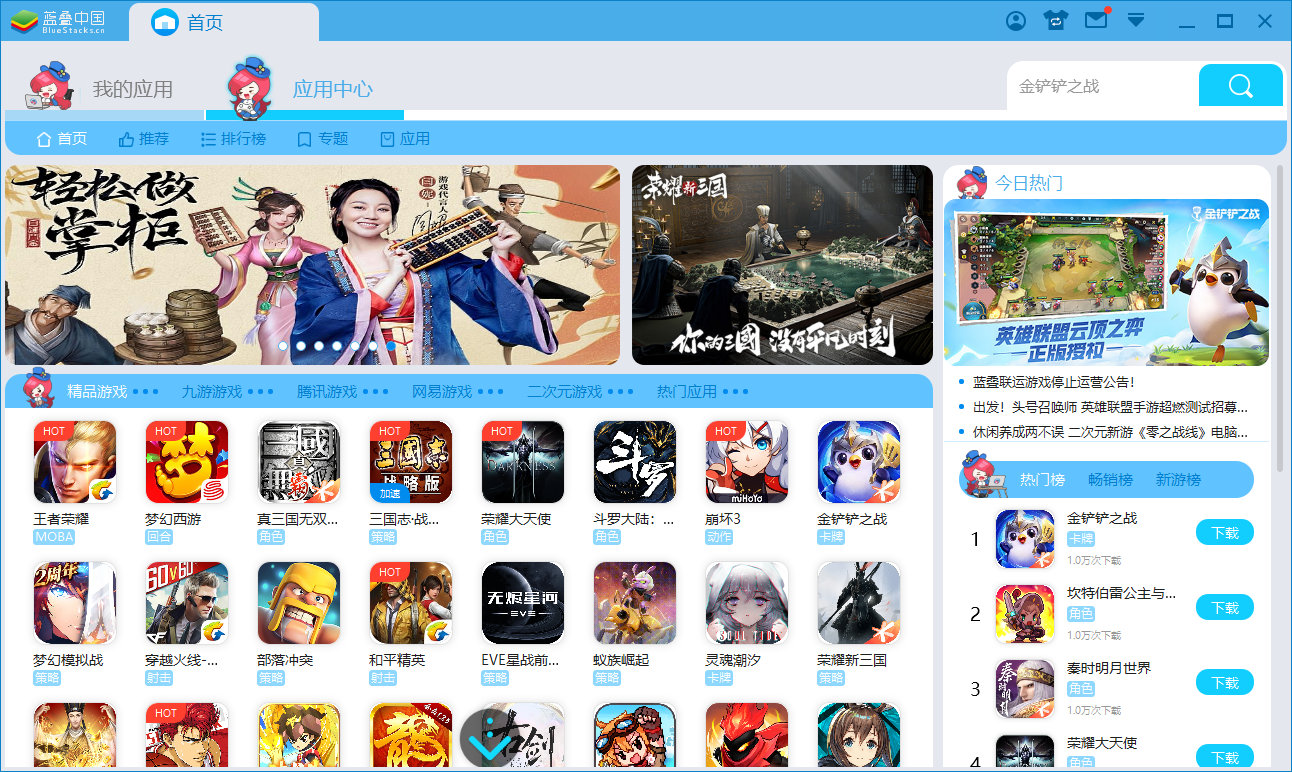
Task: Open 穿越火线 game icon
Action: [187, 603]
